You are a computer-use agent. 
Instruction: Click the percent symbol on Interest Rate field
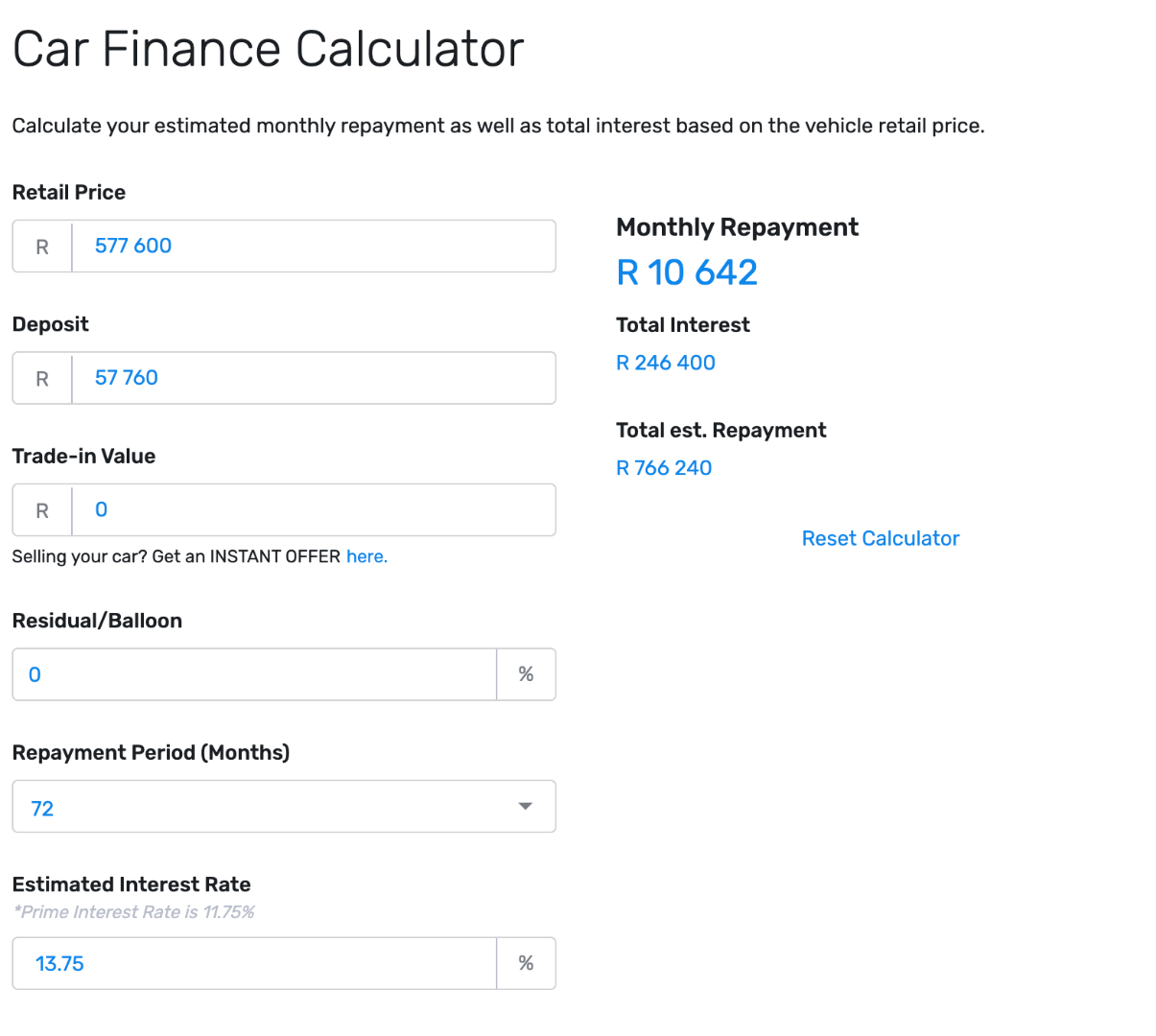526,963
